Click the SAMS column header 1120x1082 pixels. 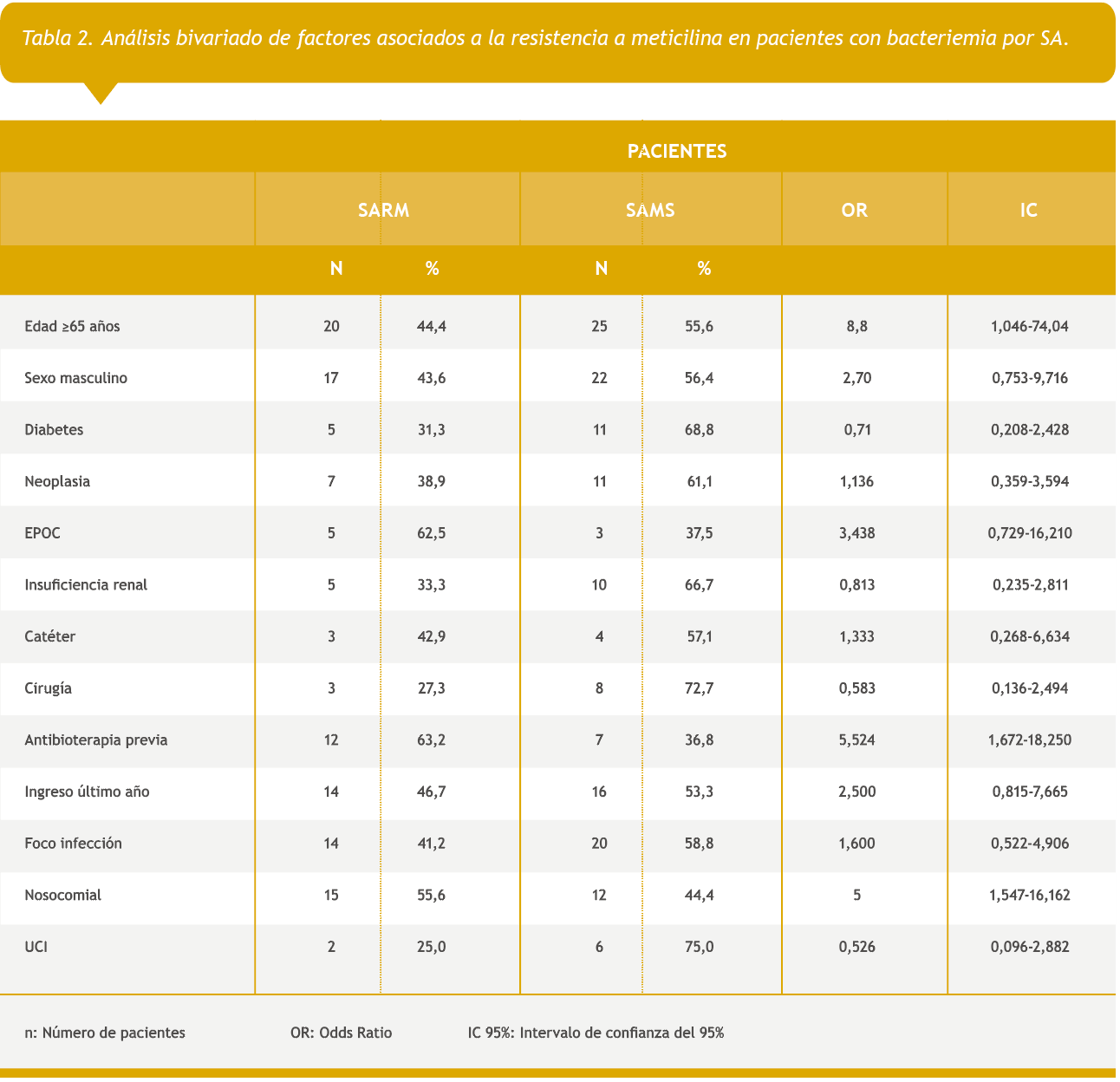point(650,210)
